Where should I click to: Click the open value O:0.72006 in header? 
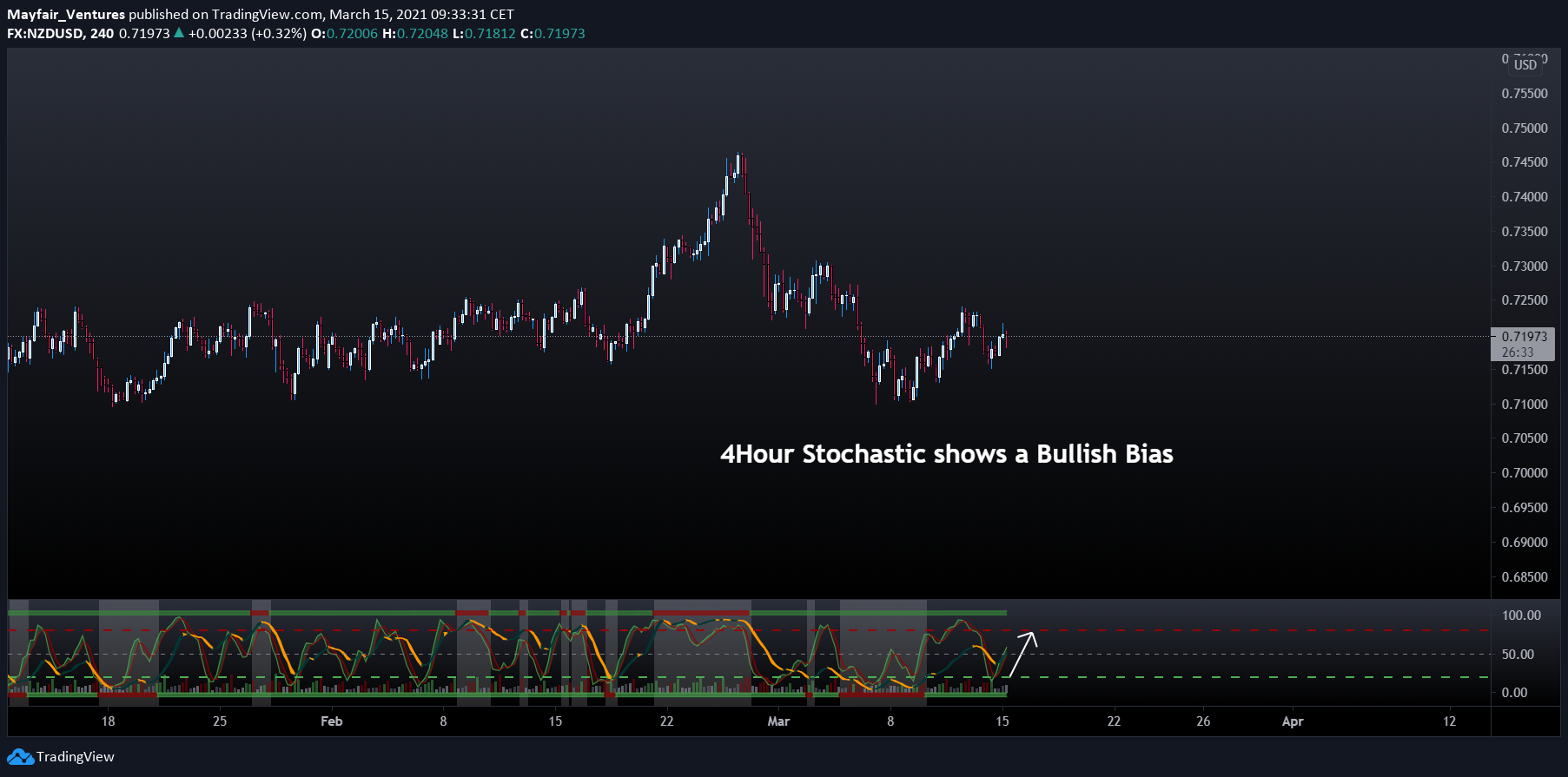coord(345,34)
